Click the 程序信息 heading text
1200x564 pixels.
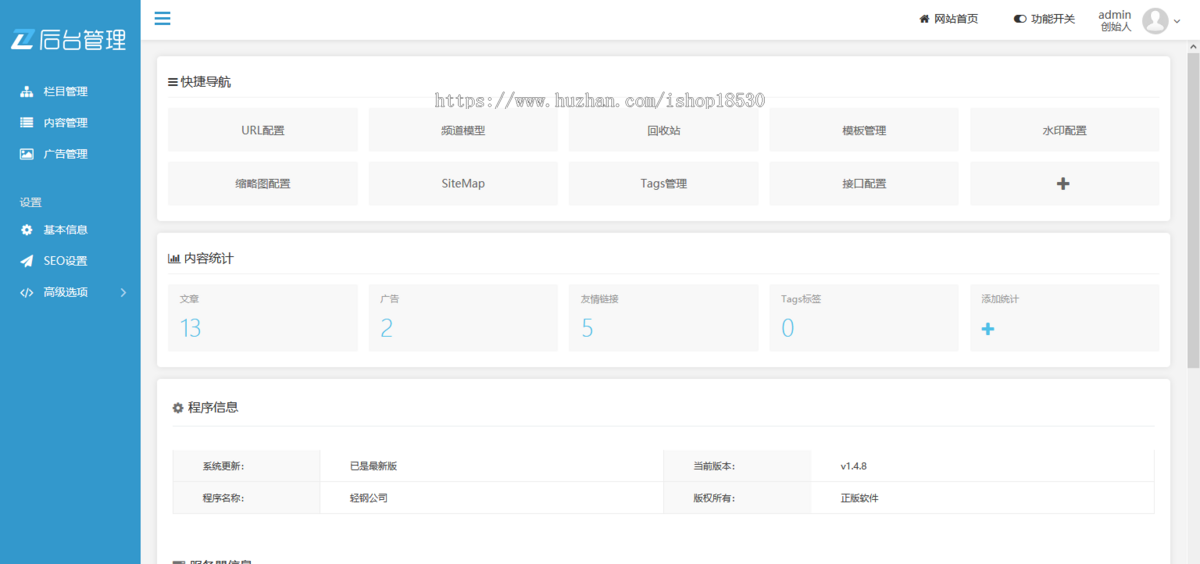pyautogui.click(x=213, y=408)
